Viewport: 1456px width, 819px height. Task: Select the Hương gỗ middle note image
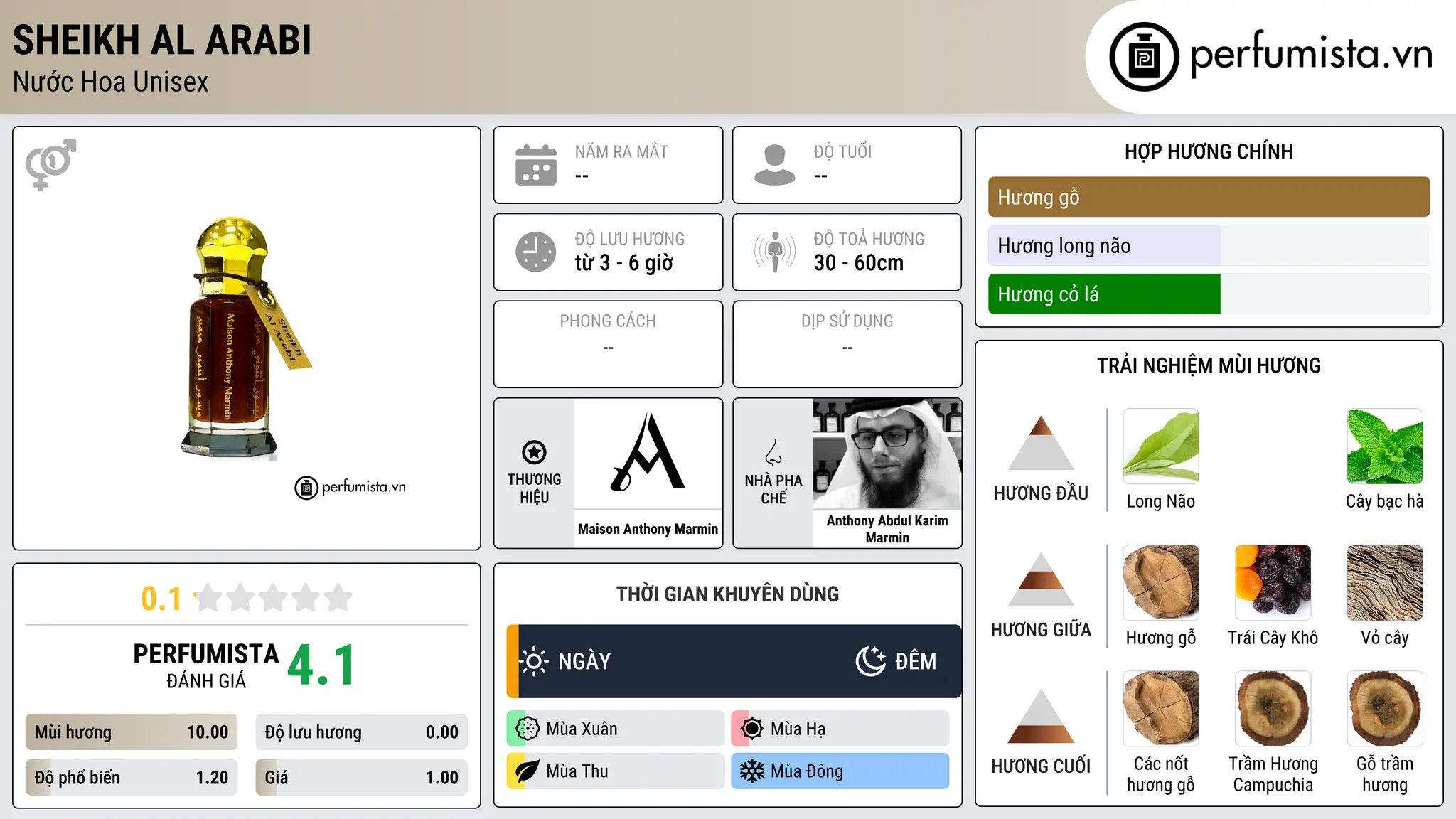coord(1161,582)
